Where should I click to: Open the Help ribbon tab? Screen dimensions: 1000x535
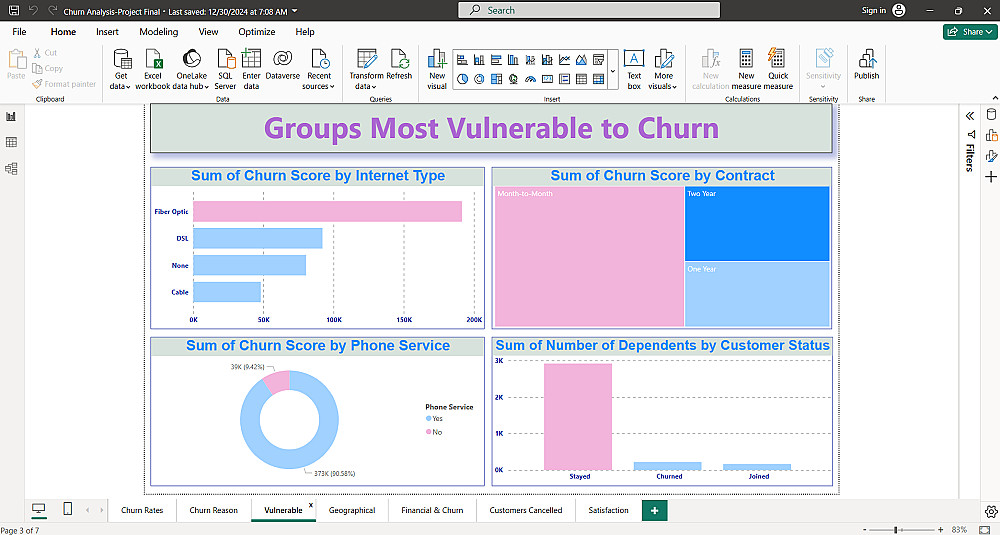pos(305,32)
